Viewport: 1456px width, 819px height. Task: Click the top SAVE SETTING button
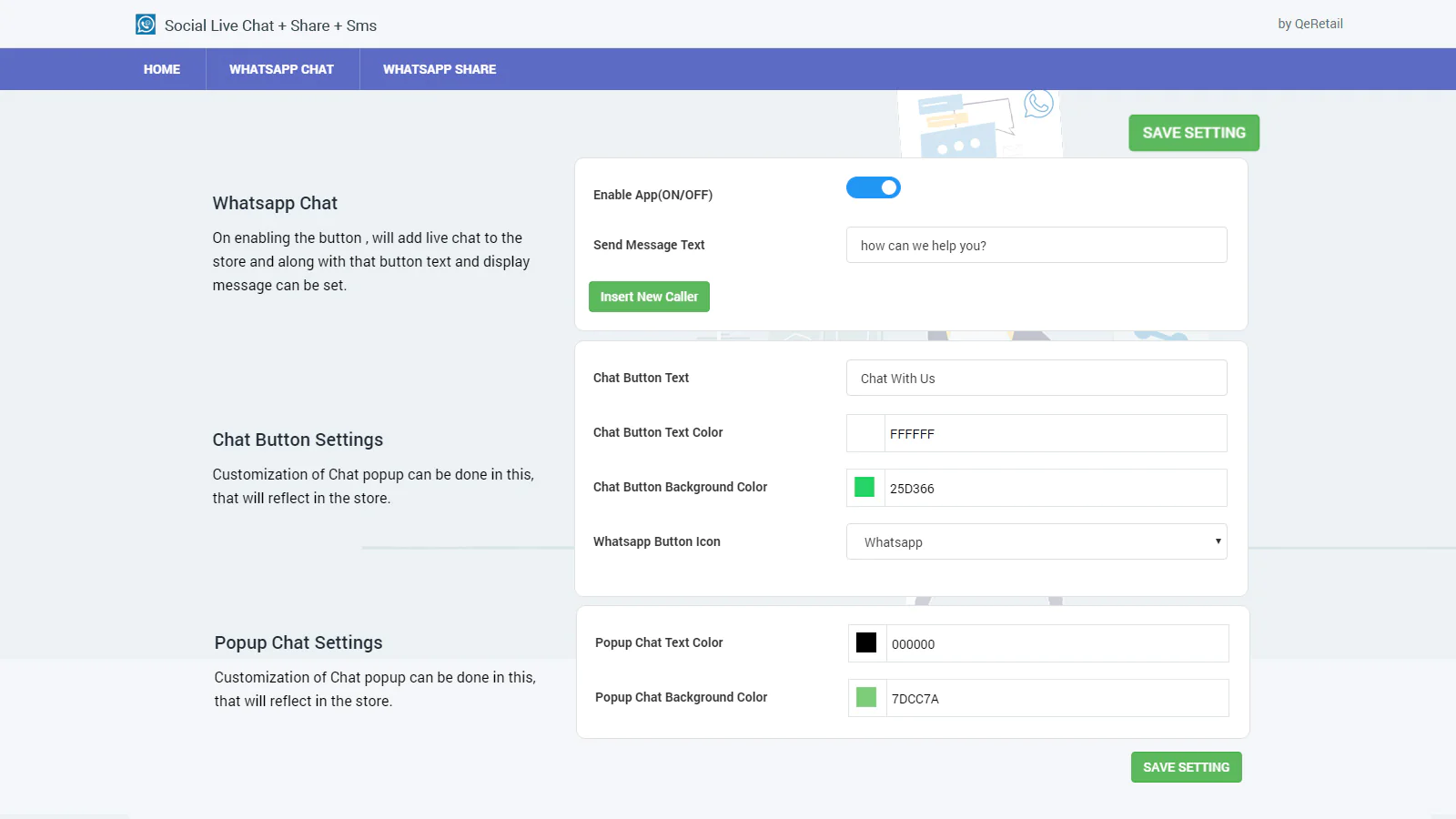(x=1194, y=133)
